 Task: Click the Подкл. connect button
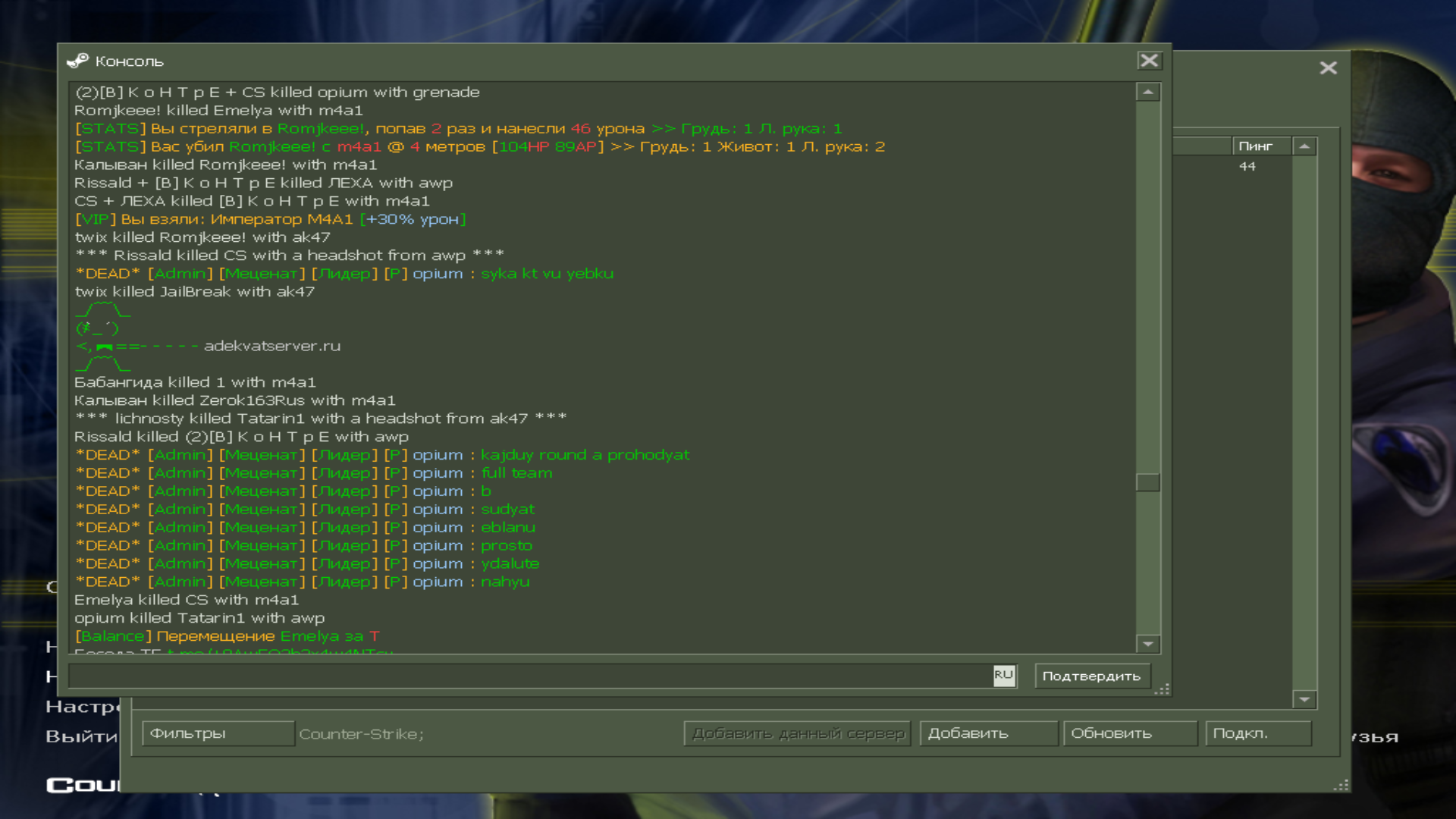point(1257,733)
